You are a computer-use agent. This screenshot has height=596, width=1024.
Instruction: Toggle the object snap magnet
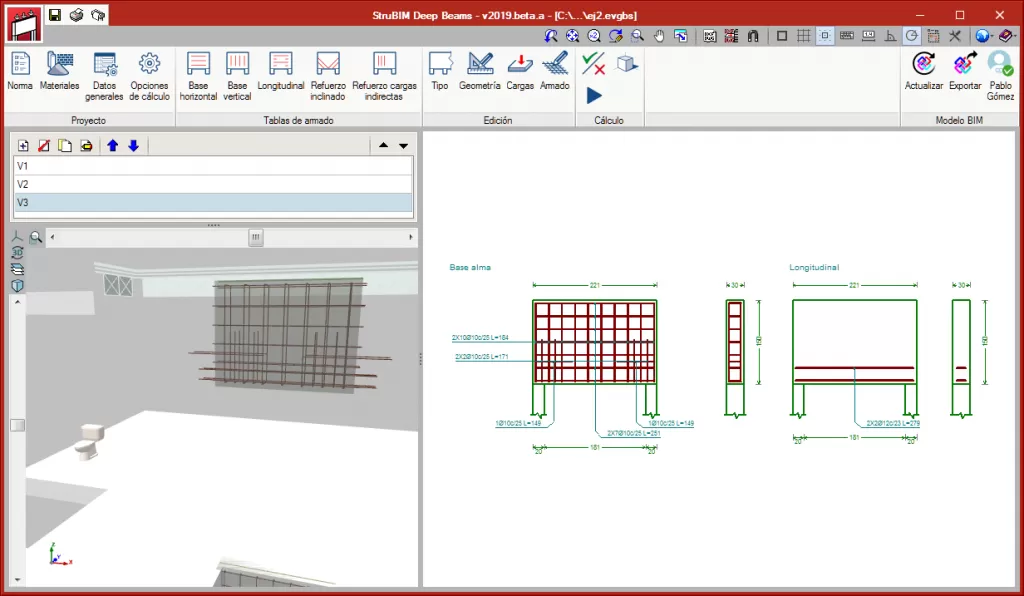click(753, 35)
